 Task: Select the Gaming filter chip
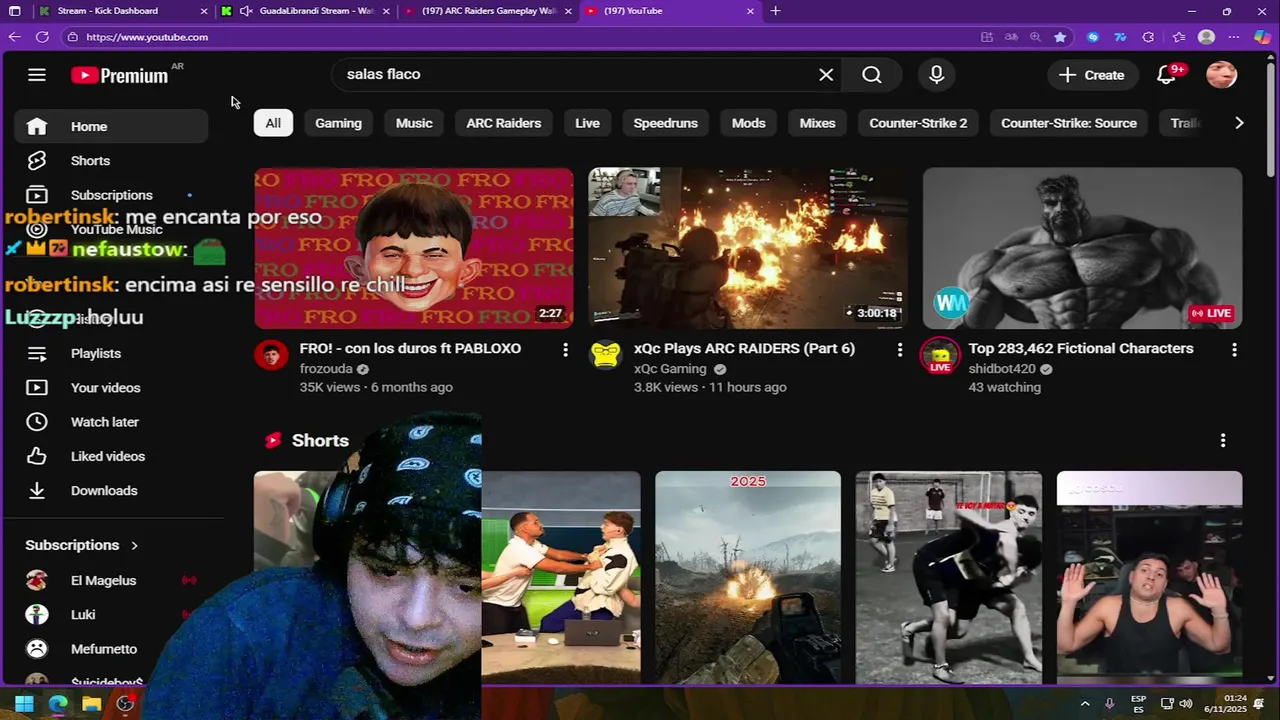click(x=338, y=123)
